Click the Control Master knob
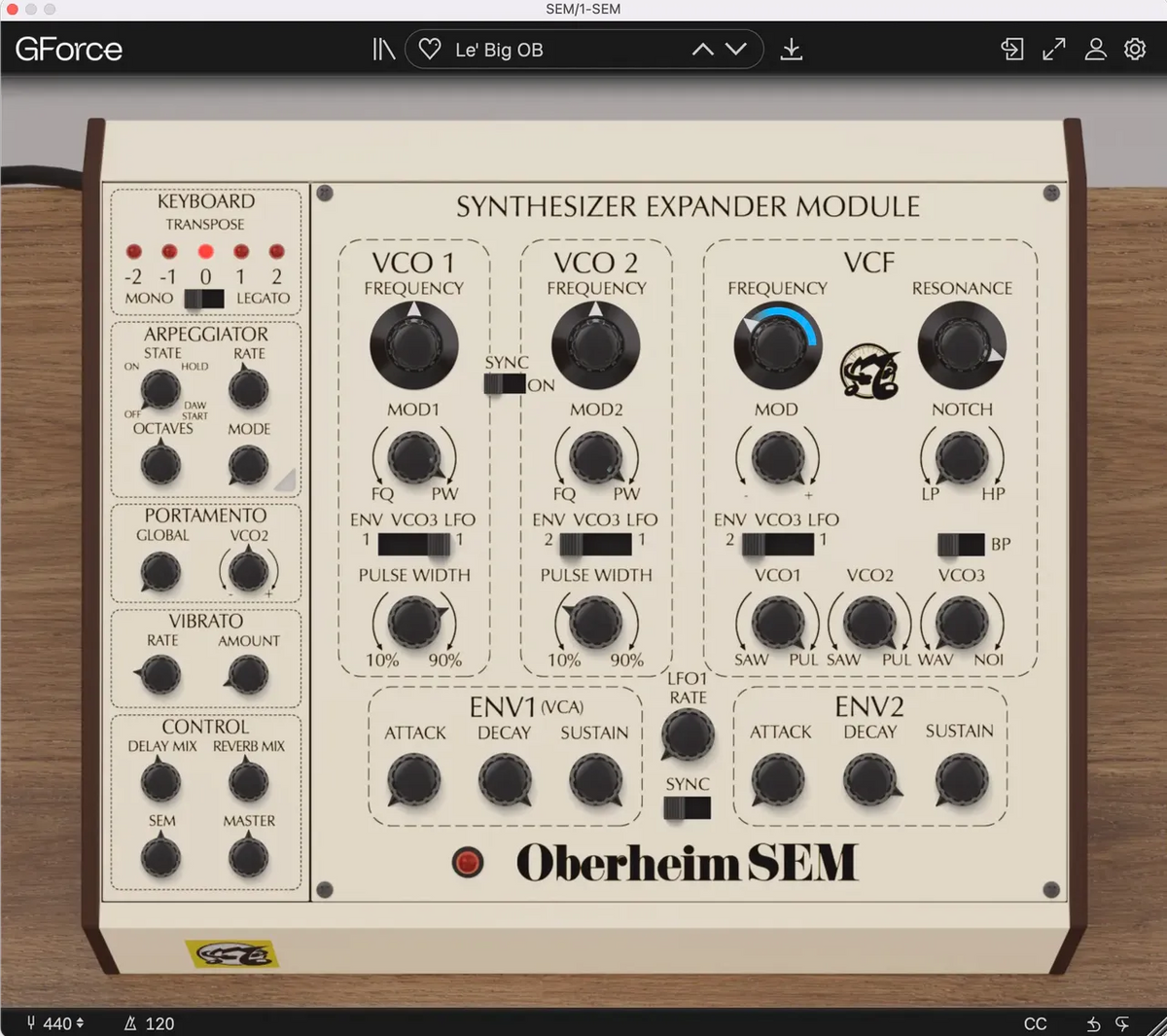Image resolution: width=1167 pixels, height=1036 pixels. pyautogui.click(x=249, y=858)
